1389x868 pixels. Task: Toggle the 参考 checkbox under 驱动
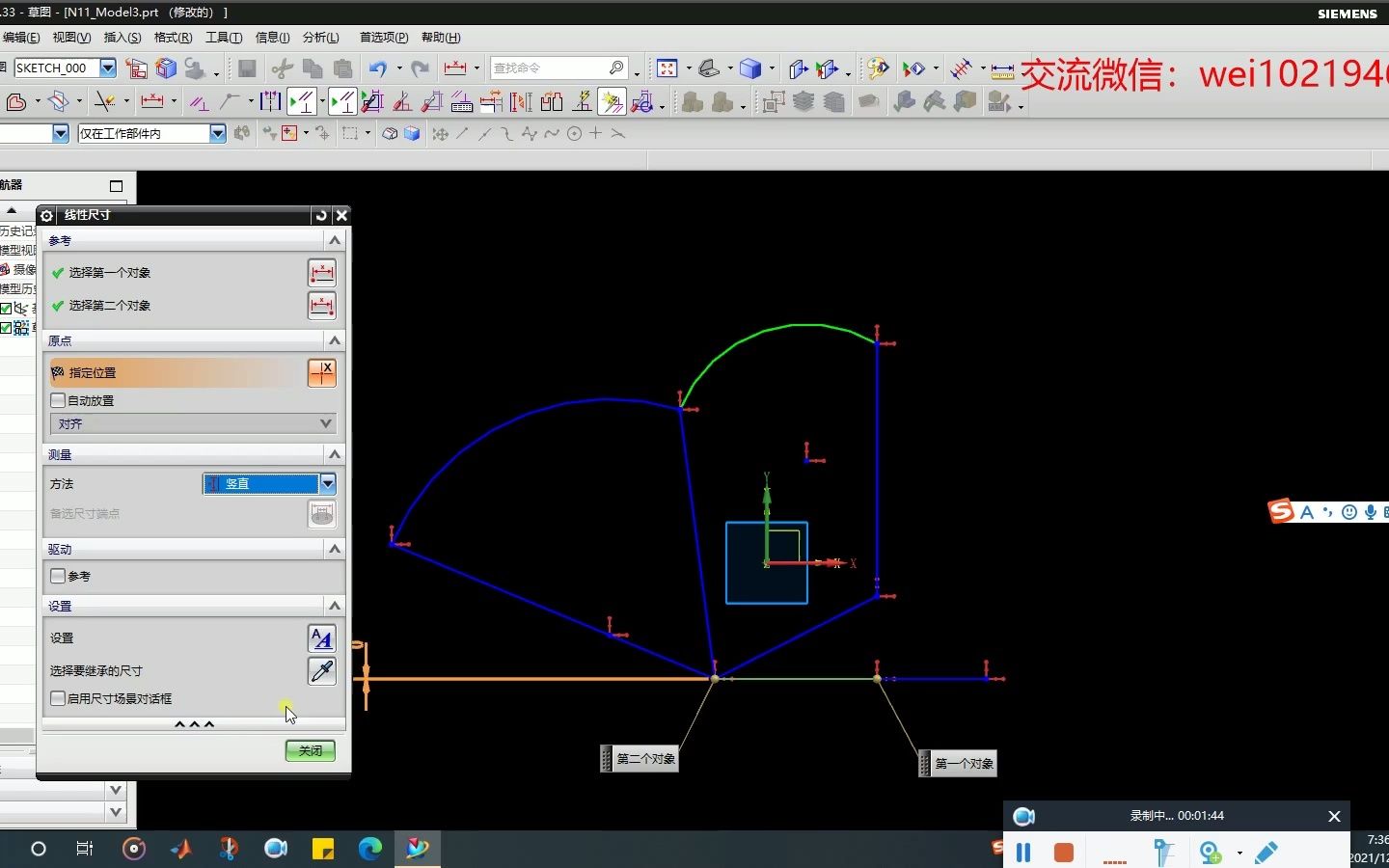[58, 576]
